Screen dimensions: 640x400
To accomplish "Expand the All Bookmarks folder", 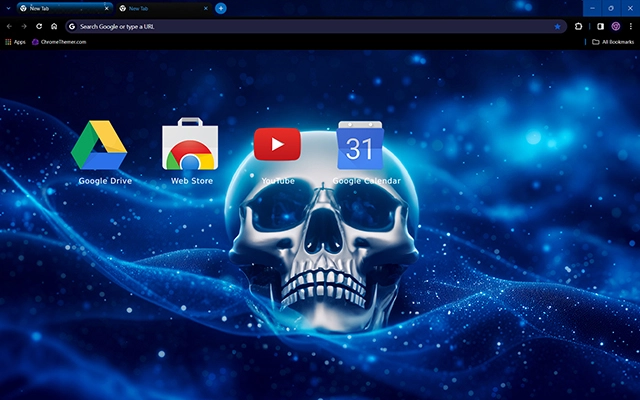I will point(613,42).
